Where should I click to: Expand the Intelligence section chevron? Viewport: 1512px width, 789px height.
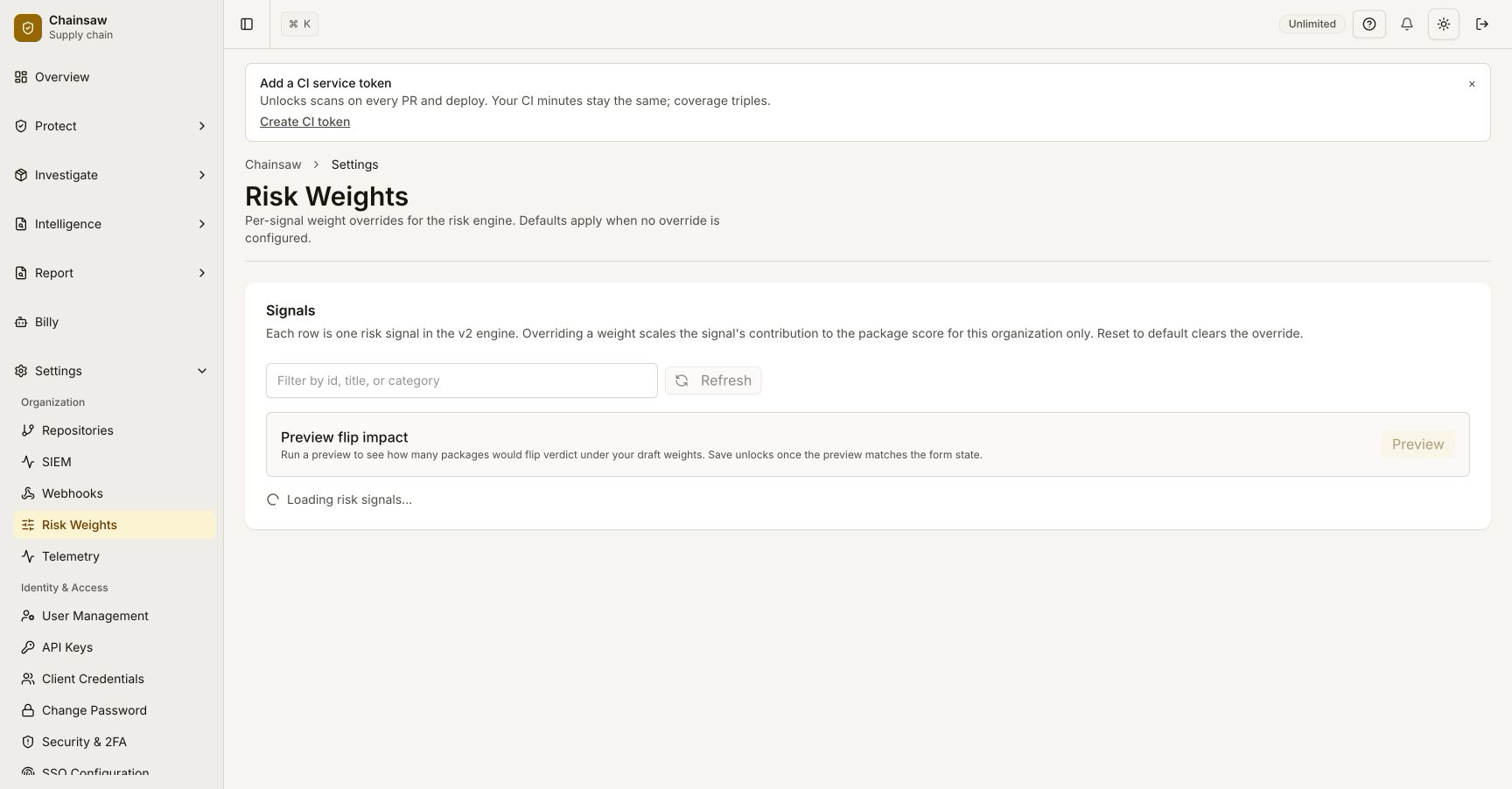click(202, 224)
